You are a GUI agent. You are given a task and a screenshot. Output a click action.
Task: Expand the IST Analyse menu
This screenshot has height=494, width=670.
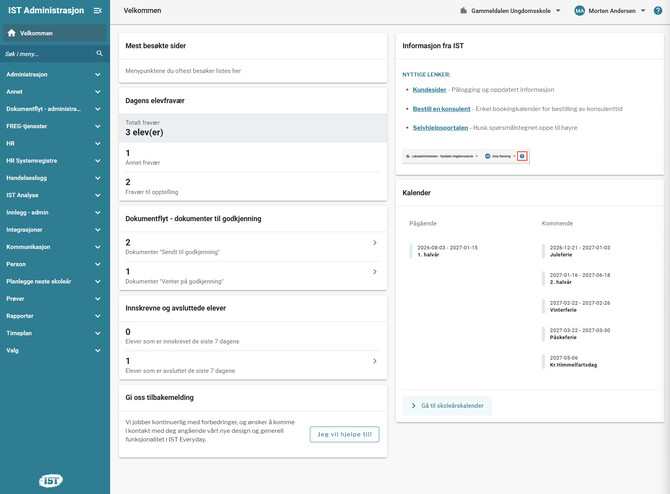click(54, 195)
